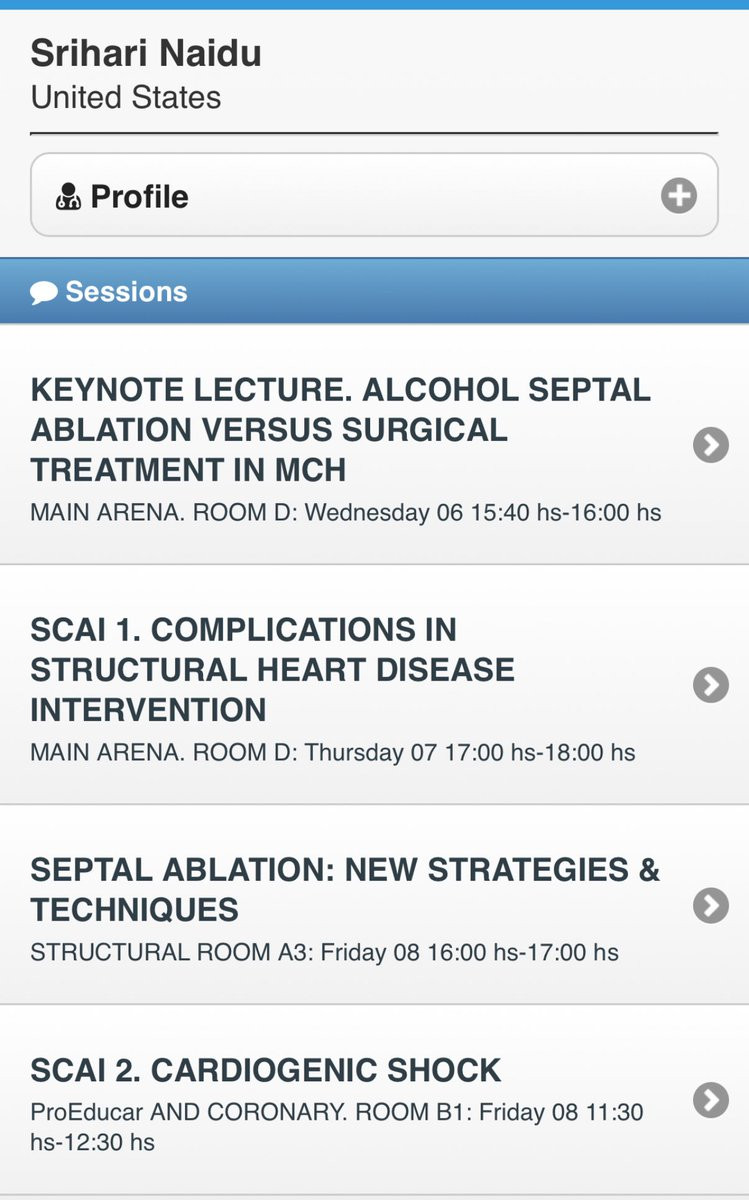Open Septal Ablation session arrow icon

coord(711,905)
